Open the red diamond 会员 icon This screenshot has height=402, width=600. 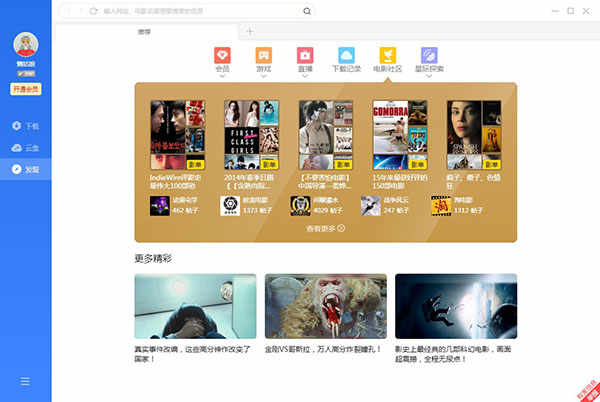[x=222, y=55]
